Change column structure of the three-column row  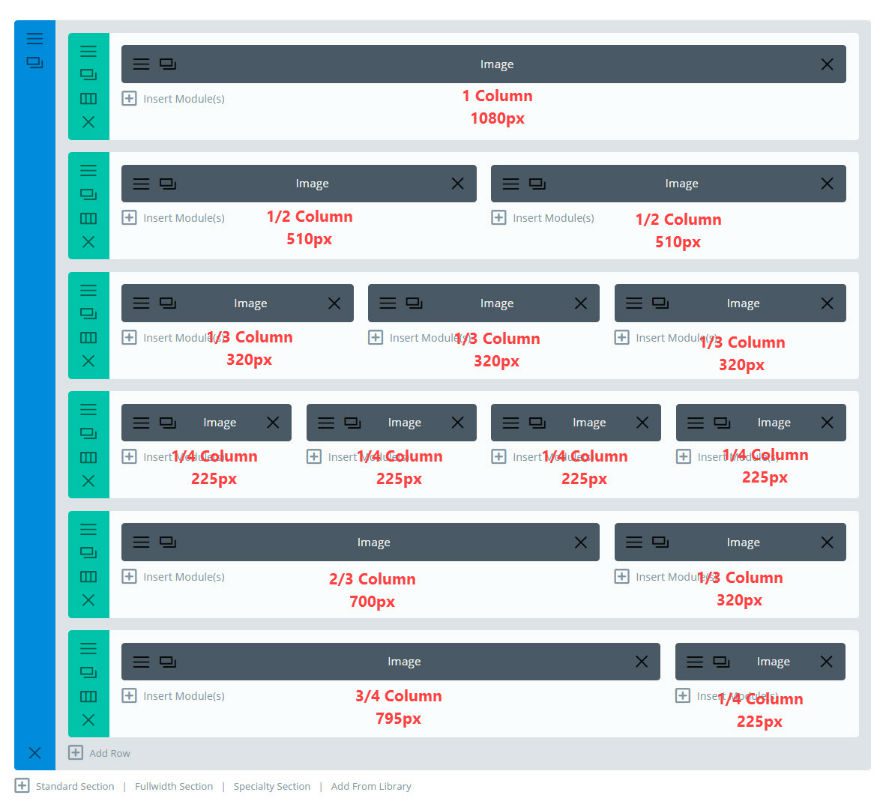[x=88, y=337]
